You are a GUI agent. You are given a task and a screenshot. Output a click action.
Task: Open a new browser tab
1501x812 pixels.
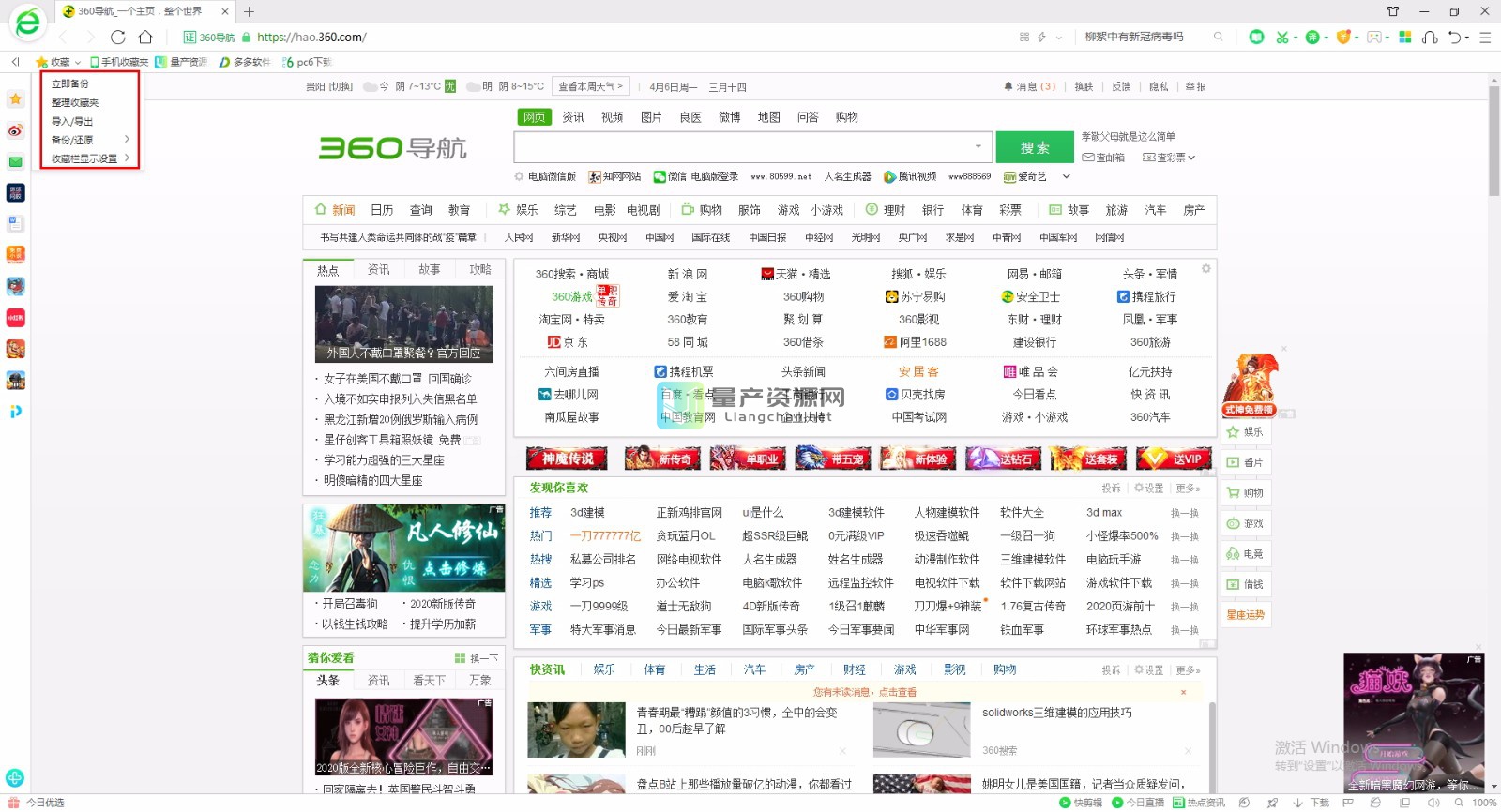249,11
